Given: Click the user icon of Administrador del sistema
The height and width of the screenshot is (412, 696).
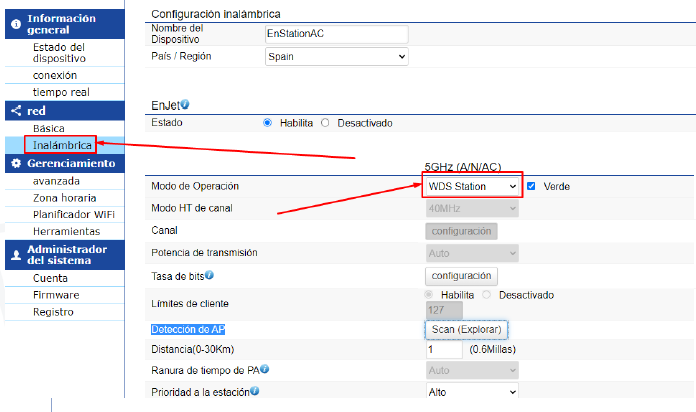Looking at the screenshot, I should click(16, 255).
